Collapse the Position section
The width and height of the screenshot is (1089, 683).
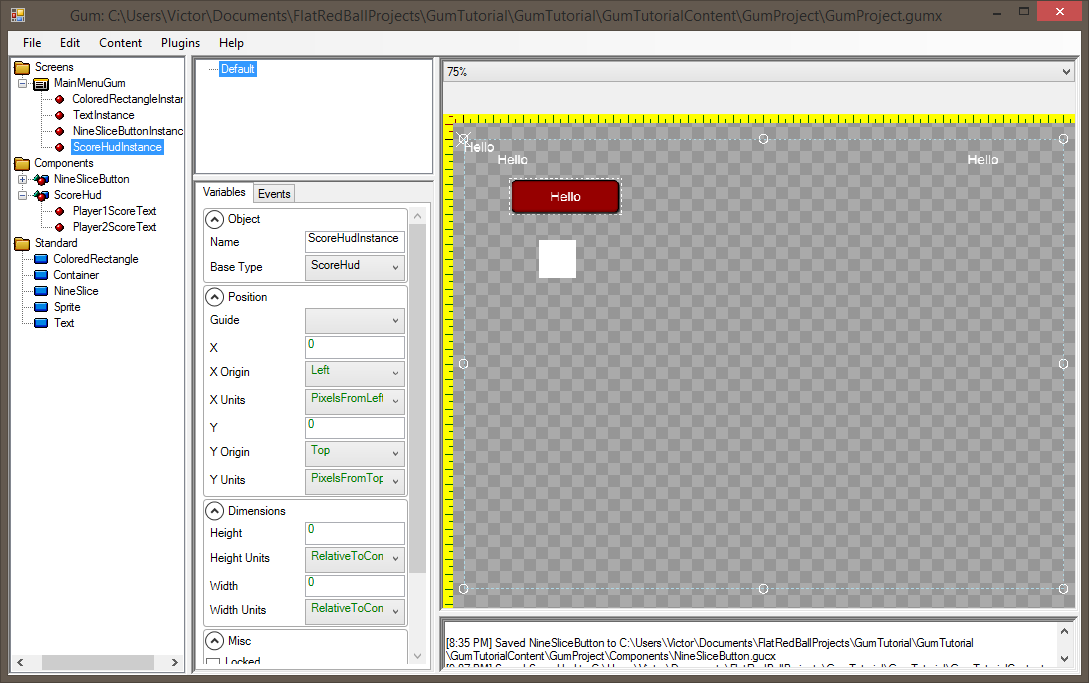[x=215, y=297]
